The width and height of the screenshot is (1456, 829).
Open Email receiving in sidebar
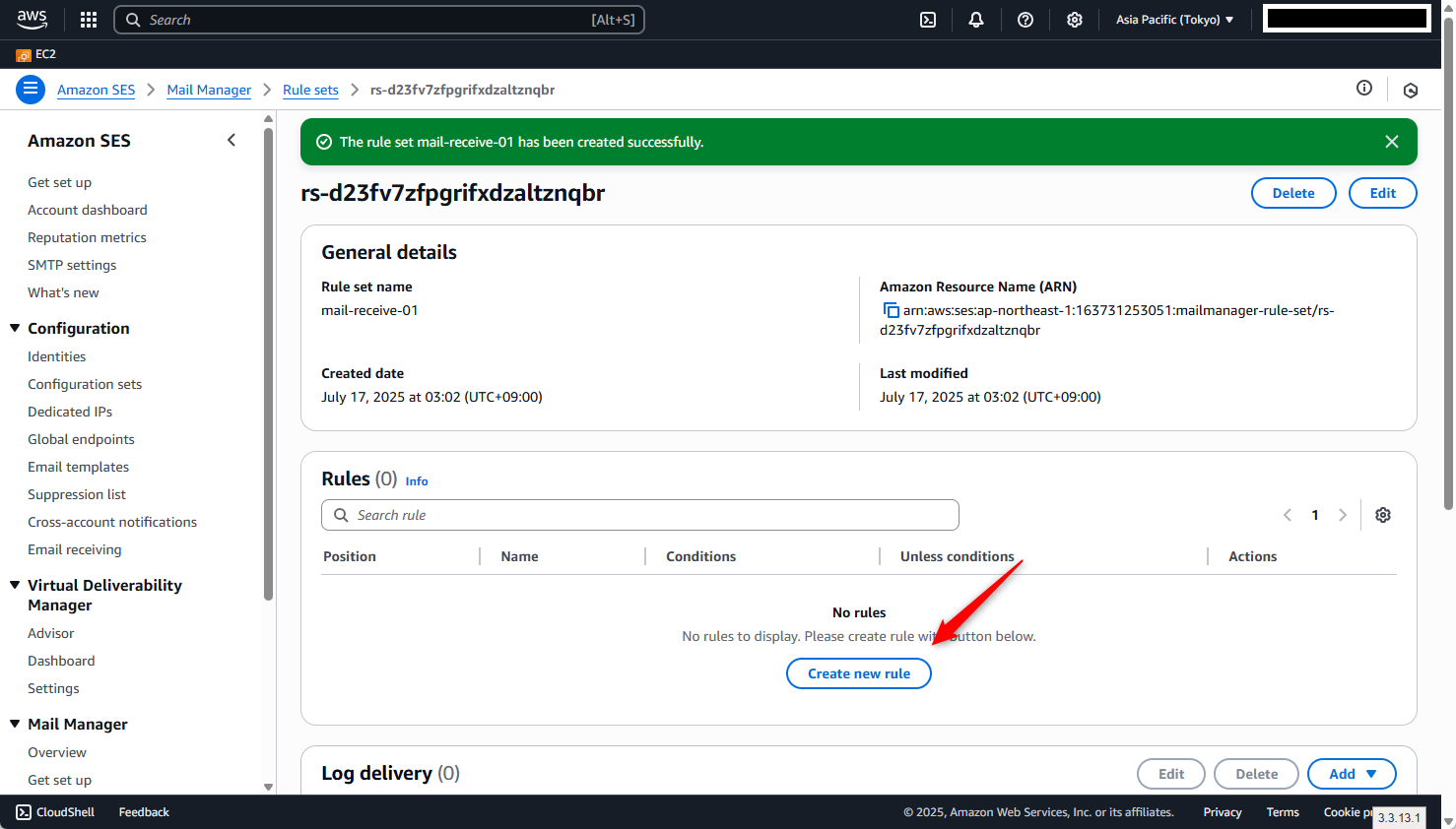tap(75, 549)
